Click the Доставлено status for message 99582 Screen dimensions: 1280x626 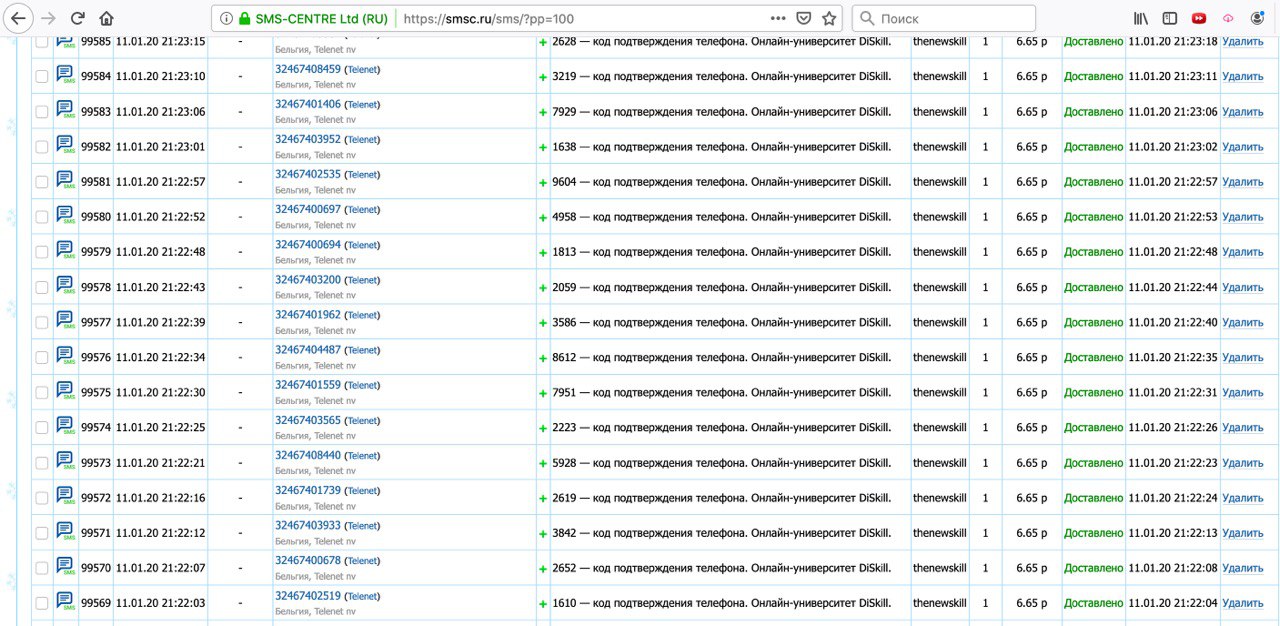click(1093, 147)
